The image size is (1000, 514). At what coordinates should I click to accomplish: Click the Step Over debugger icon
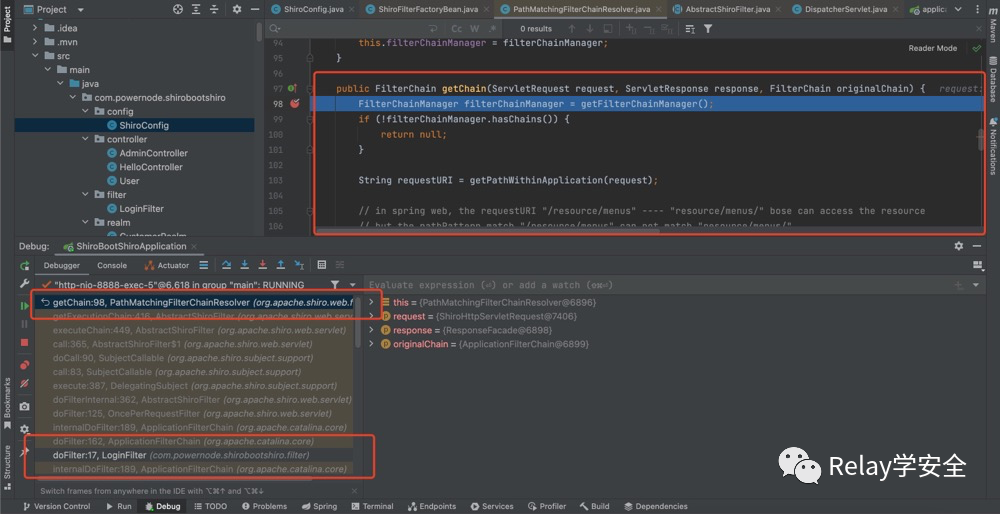226,265
